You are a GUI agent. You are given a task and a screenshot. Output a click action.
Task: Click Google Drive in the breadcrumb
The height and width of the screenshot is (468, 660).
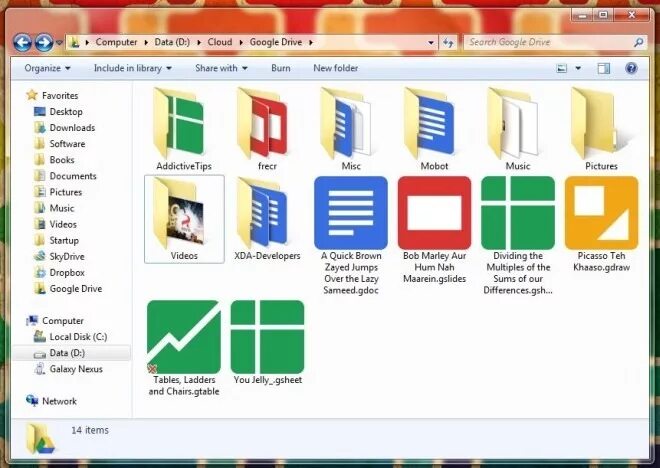276,42
